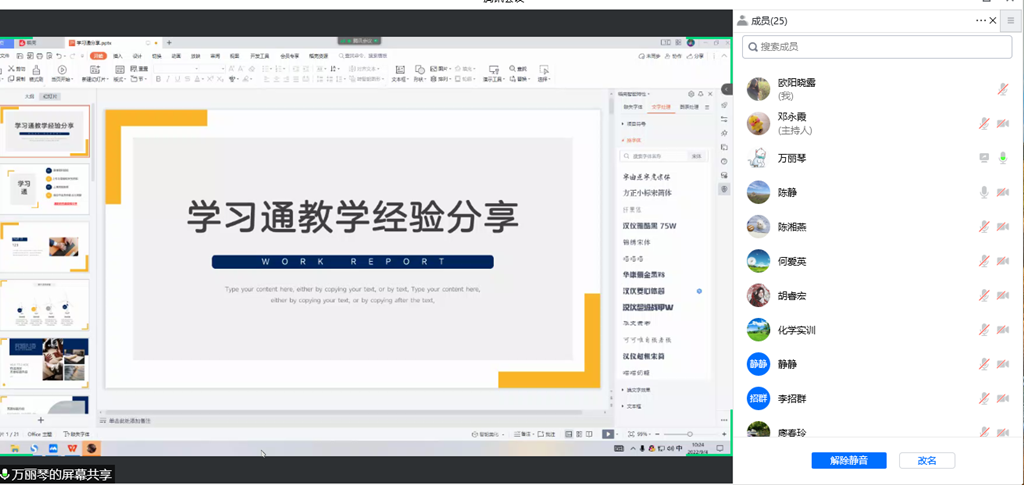Image resolution: width=1024 pixels, height=485 pixels.
Task: Open the Select (选择) dropdown
Action: point(543,79)
